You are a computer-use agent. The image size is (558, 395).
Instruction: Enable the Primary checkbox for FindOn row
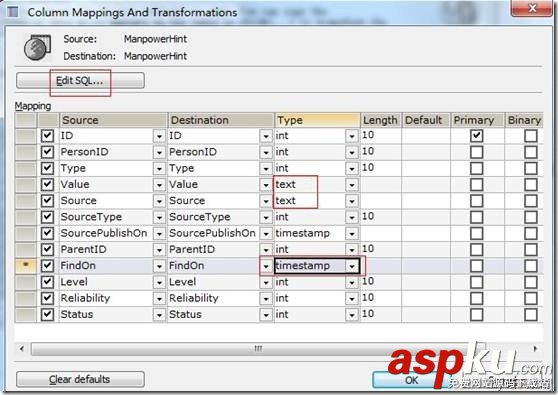(477, 266)
